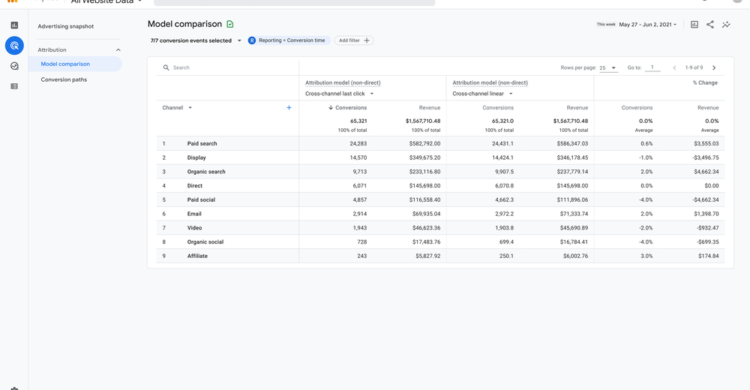Viewport: 750px width, 390px height.
Task: Open the Configure icon in left rail
Action: (14, 86)
